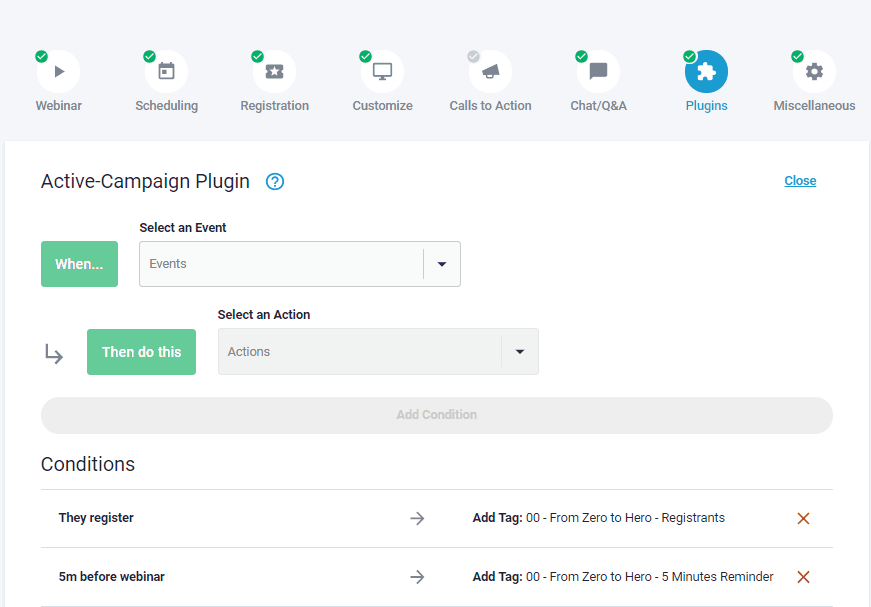Click the arrow in '5m before webinar' row
The width and height of the screenshot is (871, 607).
pyautogui.click(x=417, y=577)
